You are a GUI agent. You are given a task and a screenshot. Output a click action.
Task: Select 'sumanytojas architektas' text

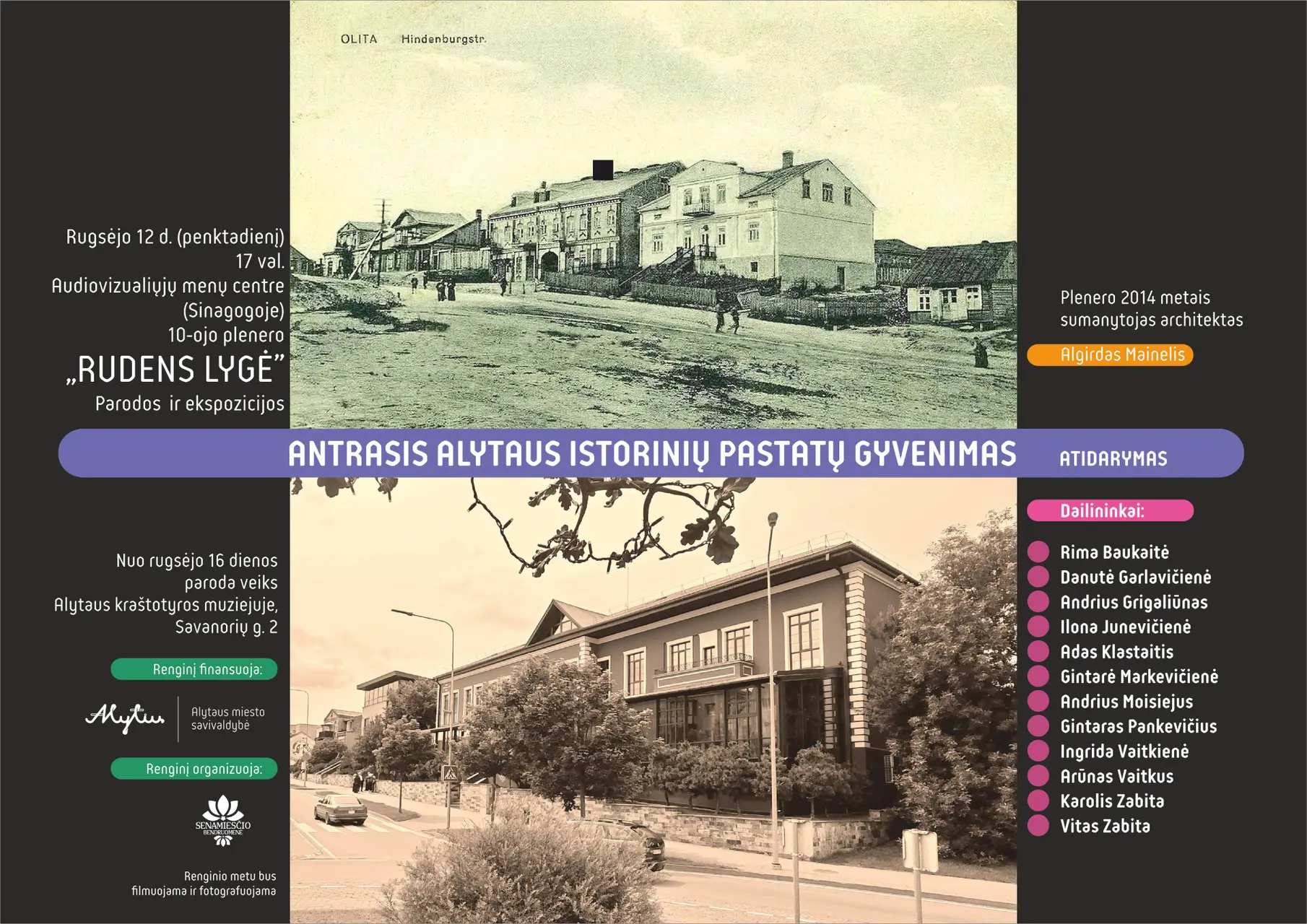tap(1152, 320)
